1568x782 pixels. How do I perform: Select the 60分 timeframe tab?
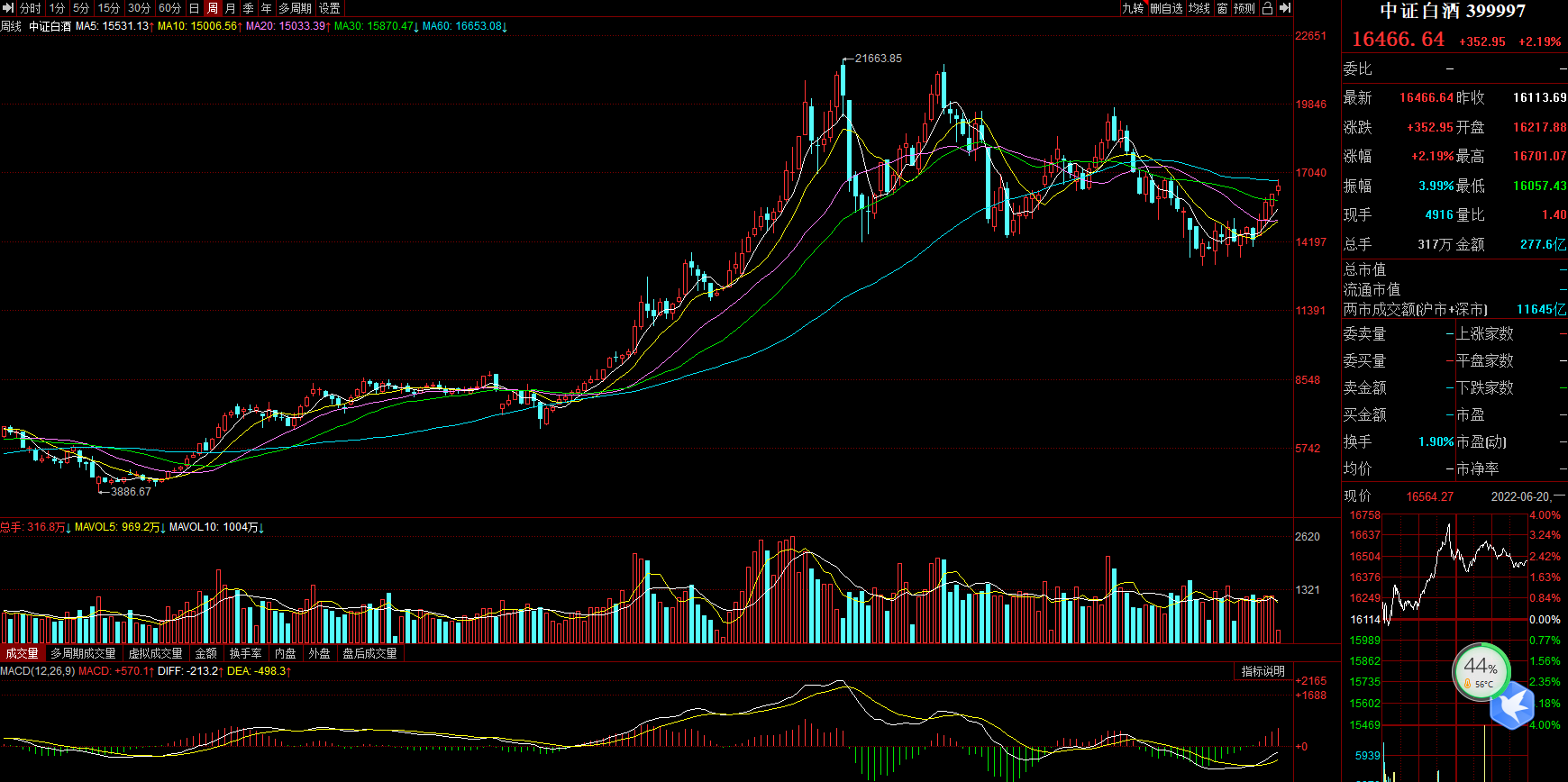coord(169,8)
